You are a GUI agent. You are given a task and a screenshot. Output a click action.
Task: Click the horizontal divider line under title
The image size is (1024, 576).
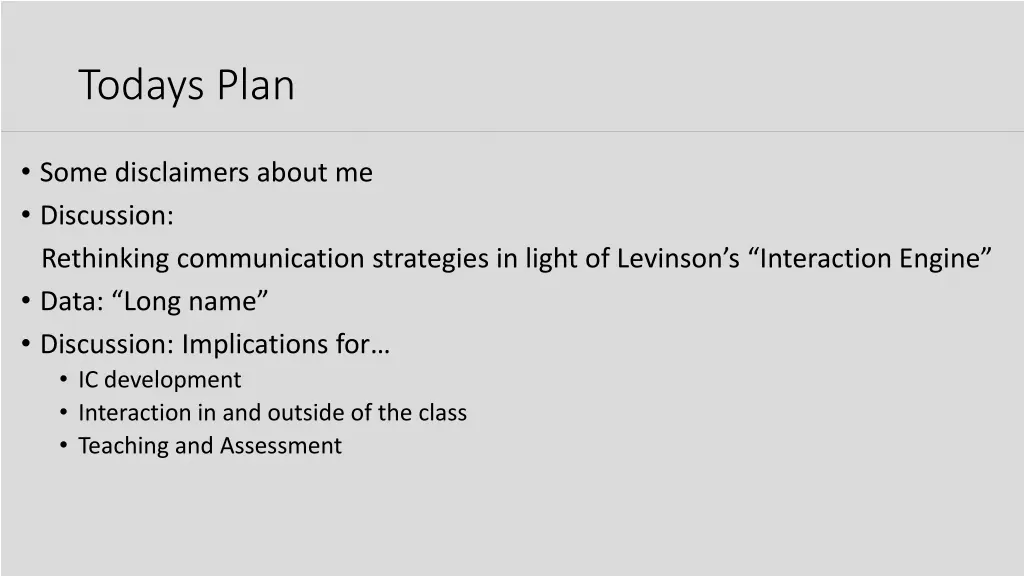512,131
